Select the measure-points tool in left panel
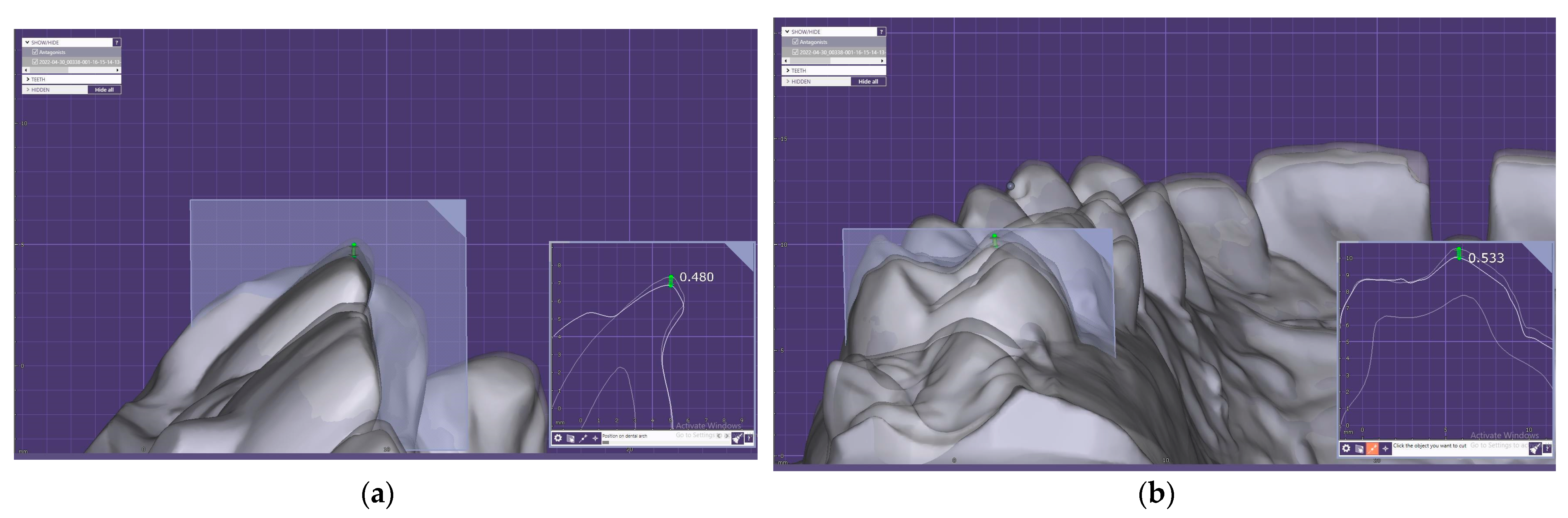 tap(583, 438)
